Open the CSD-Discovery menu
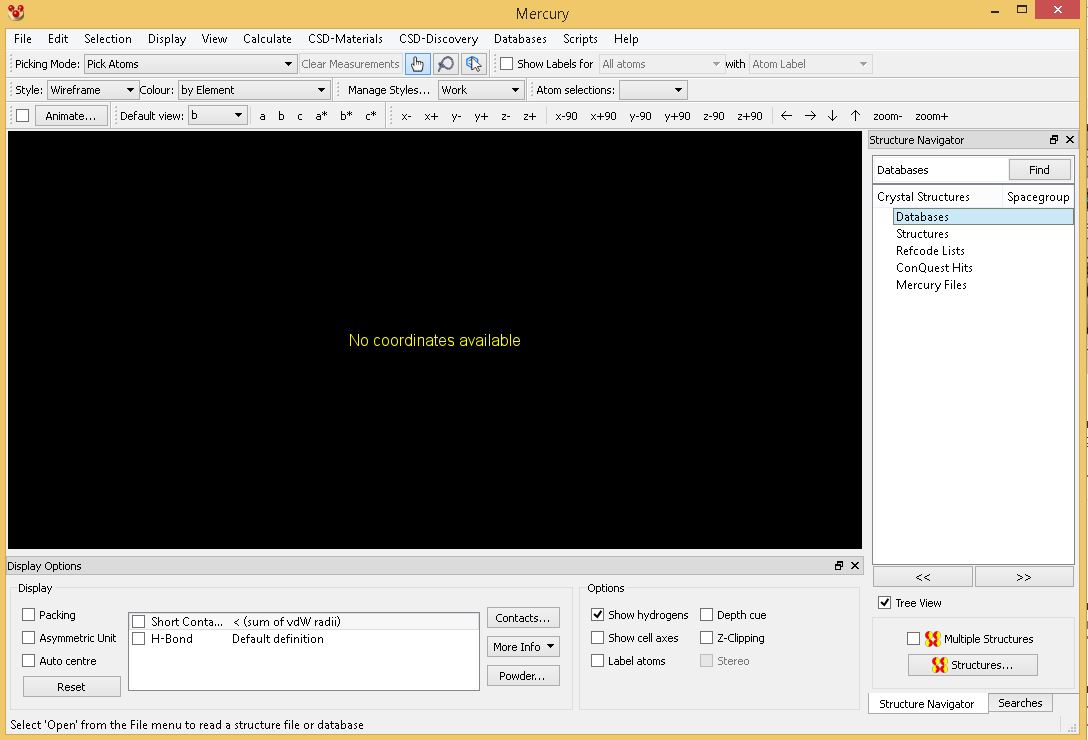The height and width of the screenshot is (740, 1088). 439,39
